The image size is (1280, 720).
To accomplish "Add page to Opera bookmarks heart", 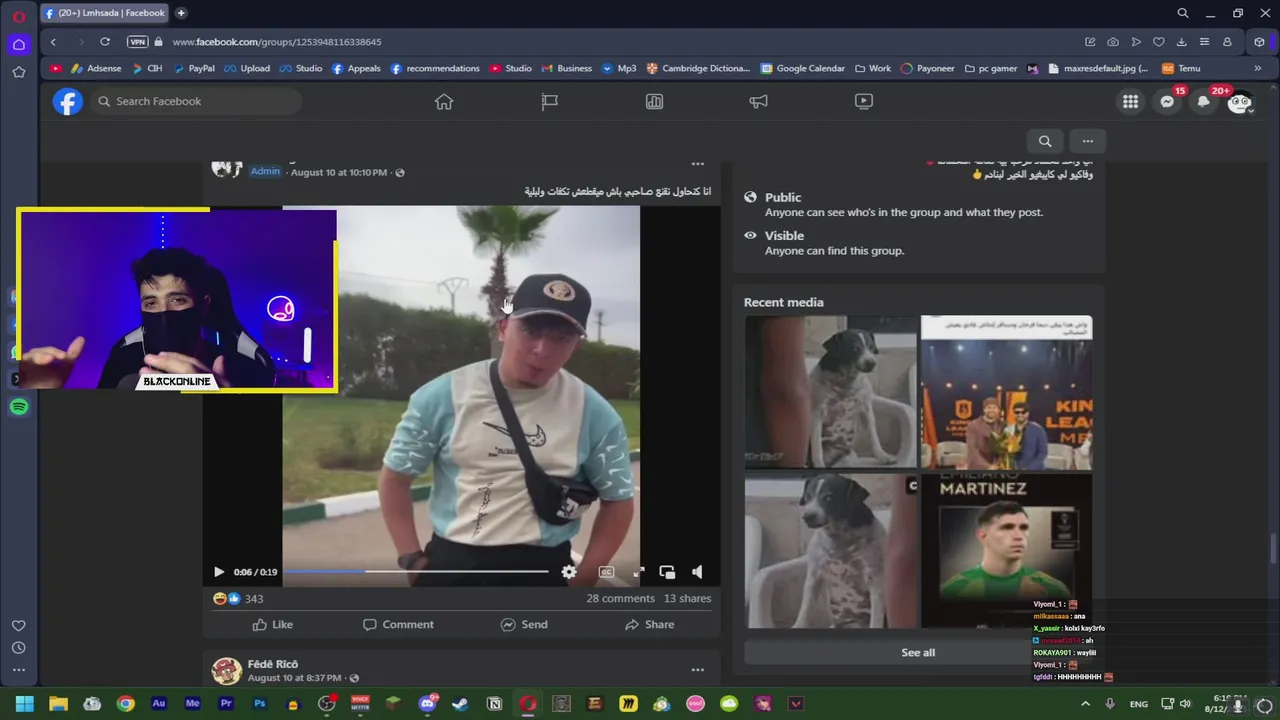I will pos(1158,42).
